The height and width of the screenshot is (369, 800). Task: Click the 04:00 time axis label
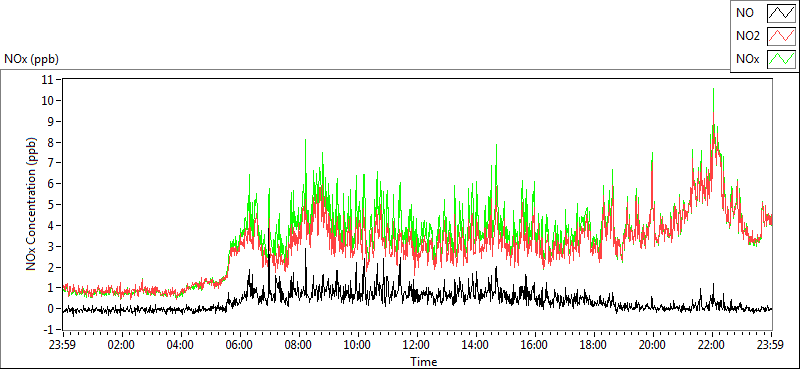(x=180, y=345)
